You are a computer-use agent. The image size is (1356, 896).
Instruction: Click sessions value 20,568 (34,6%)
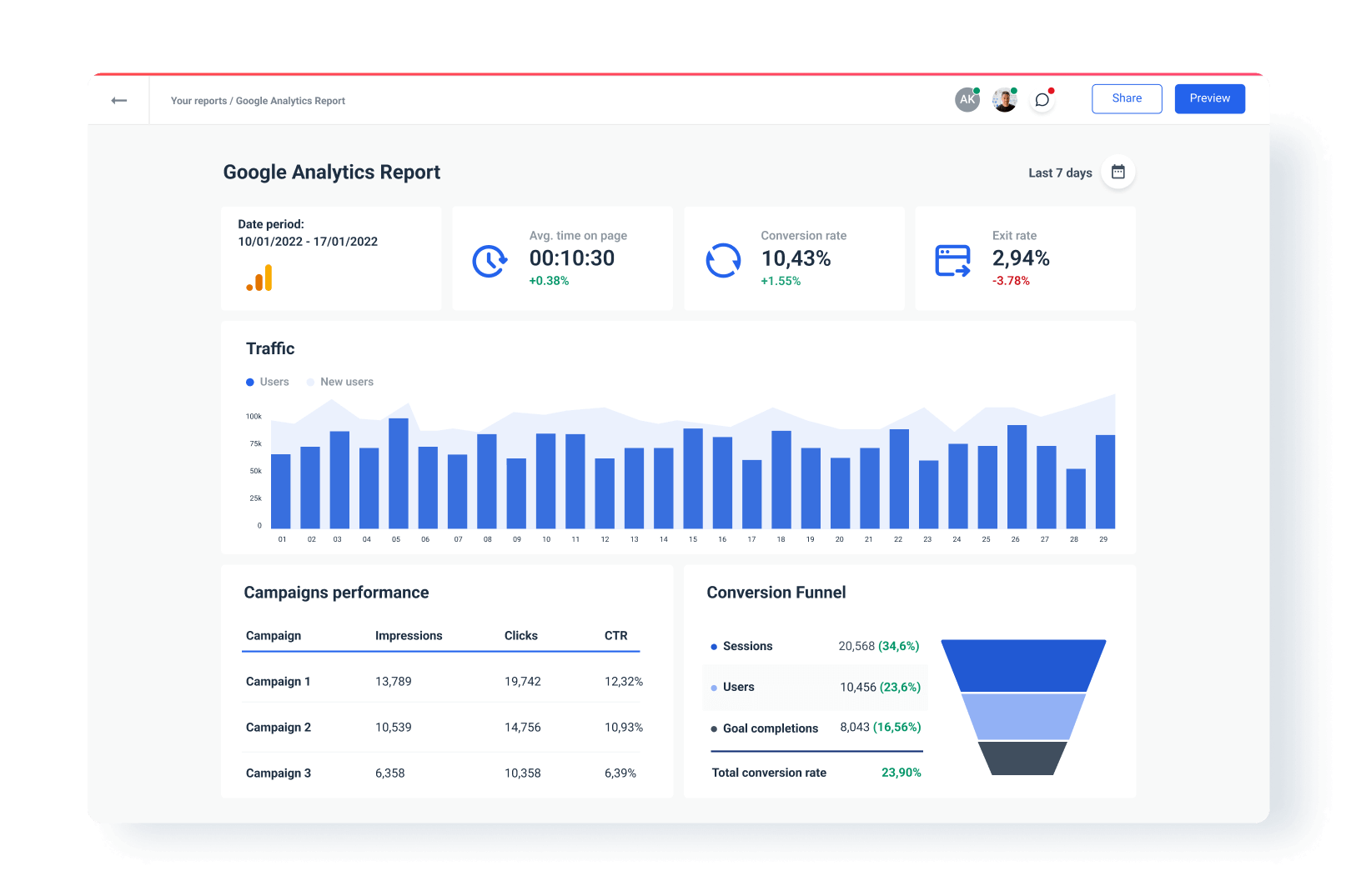878,646
